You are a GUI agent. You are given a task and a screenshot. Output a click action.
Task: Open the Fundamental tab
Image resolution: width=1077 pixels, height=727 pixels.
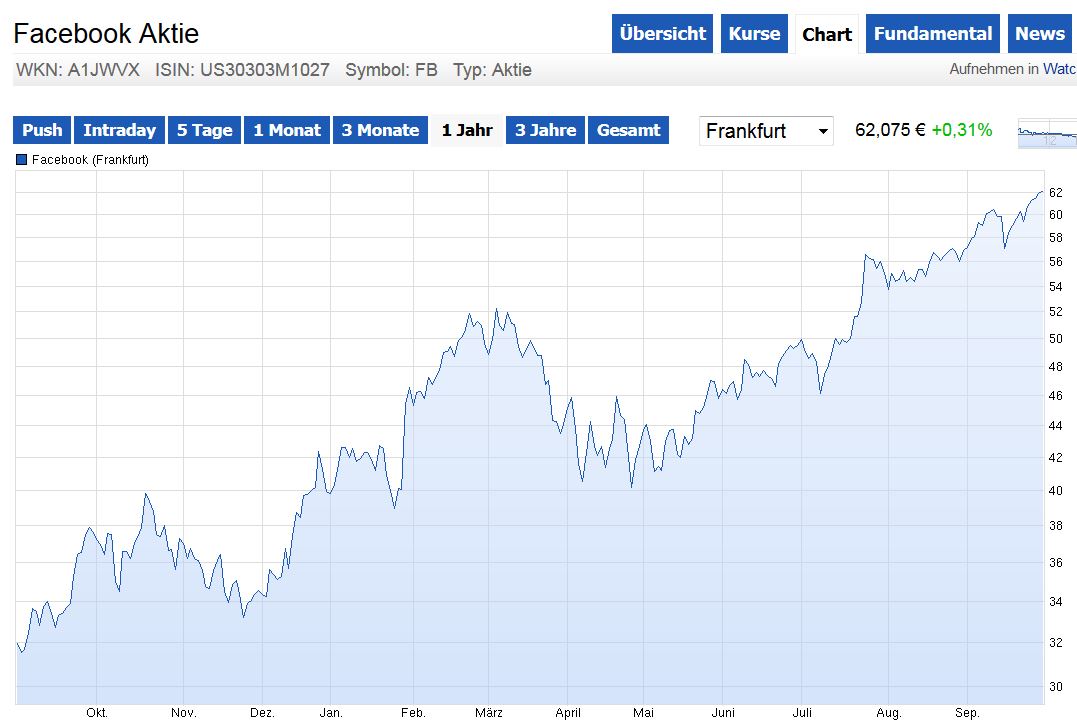click(932, 33)
